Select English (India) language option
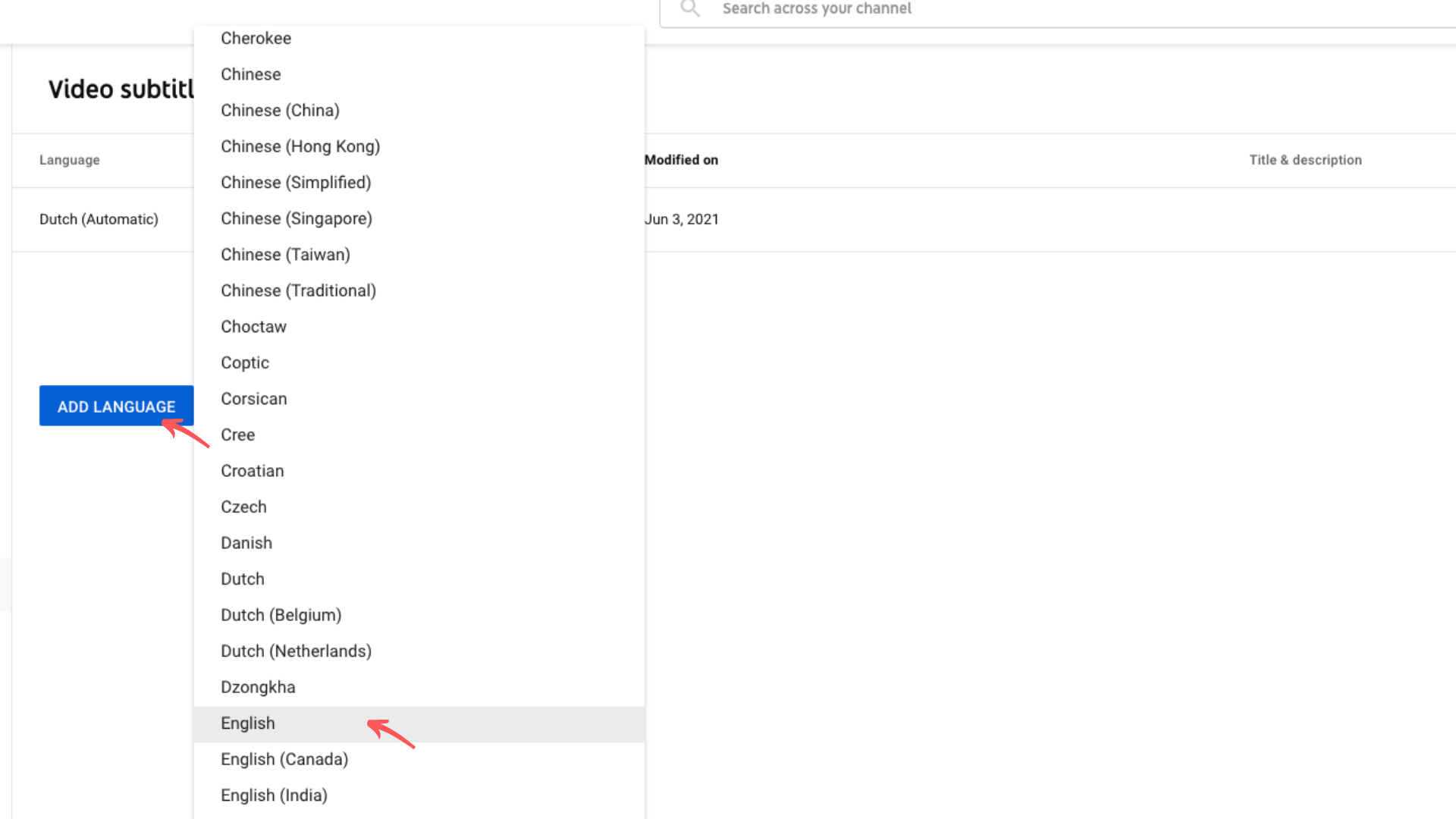The image size is (1456, 819). tap(274, 795)
